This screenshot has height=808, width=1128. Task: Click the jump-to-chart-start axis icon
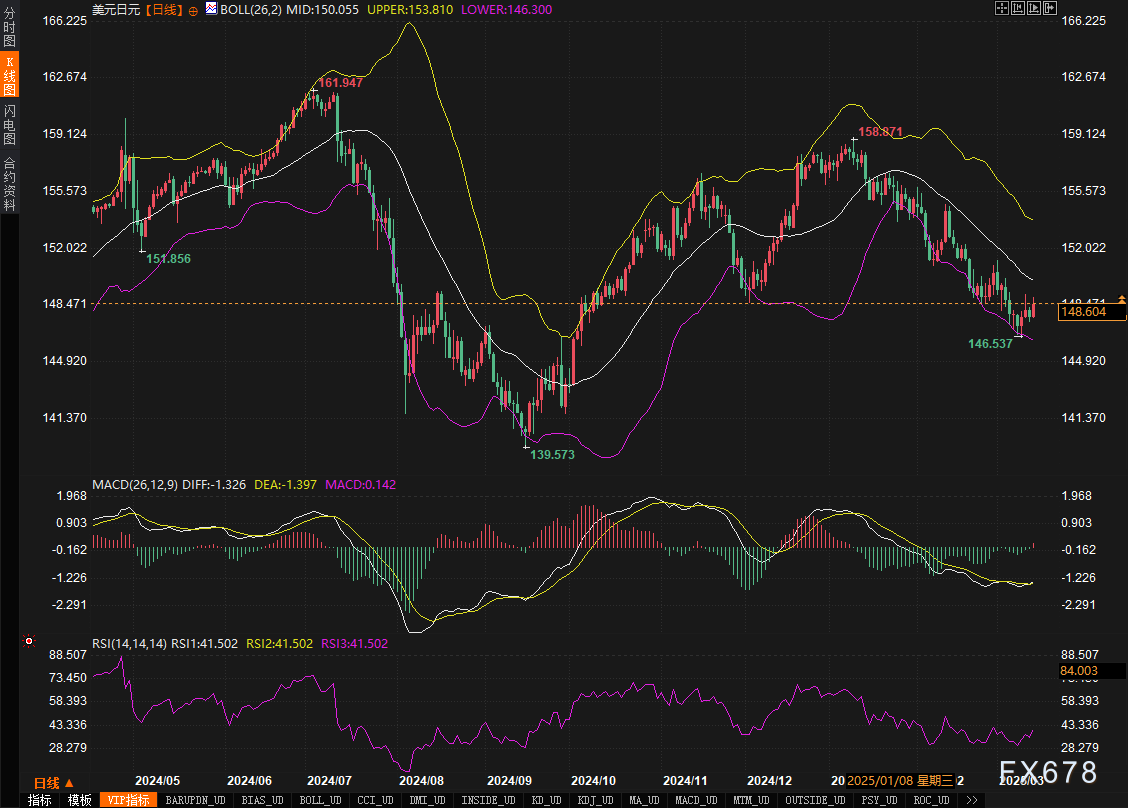point(1018,8)
